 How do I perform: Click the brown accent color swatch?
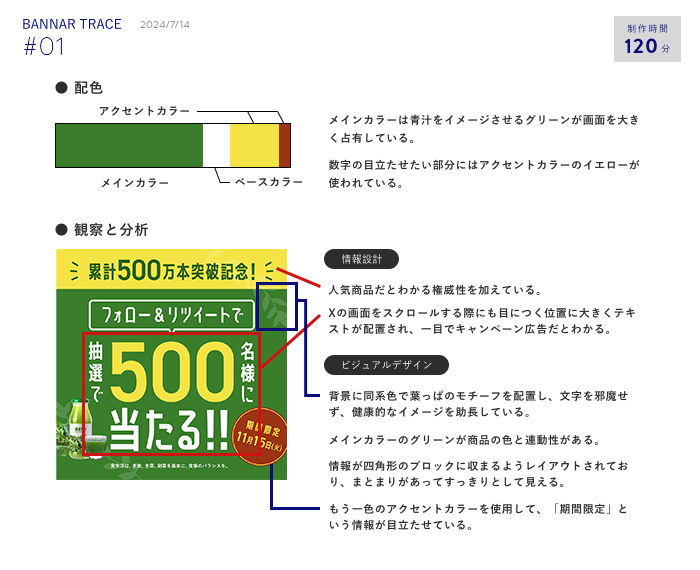285,145
